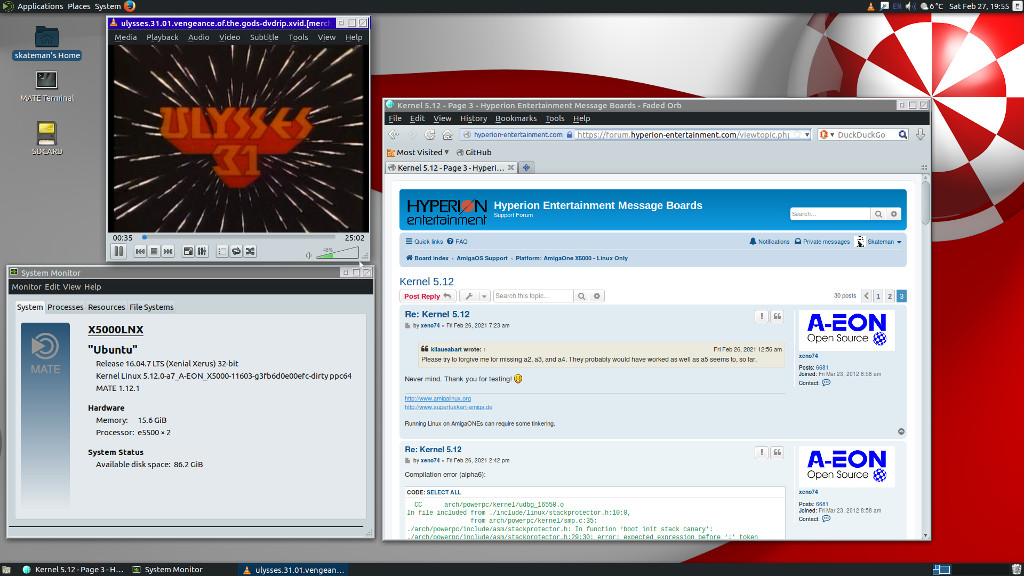Click the DuckDuckGo search magnifier icon
The width and height of the screenshot is (1024, 576).
tap(903, 135)
